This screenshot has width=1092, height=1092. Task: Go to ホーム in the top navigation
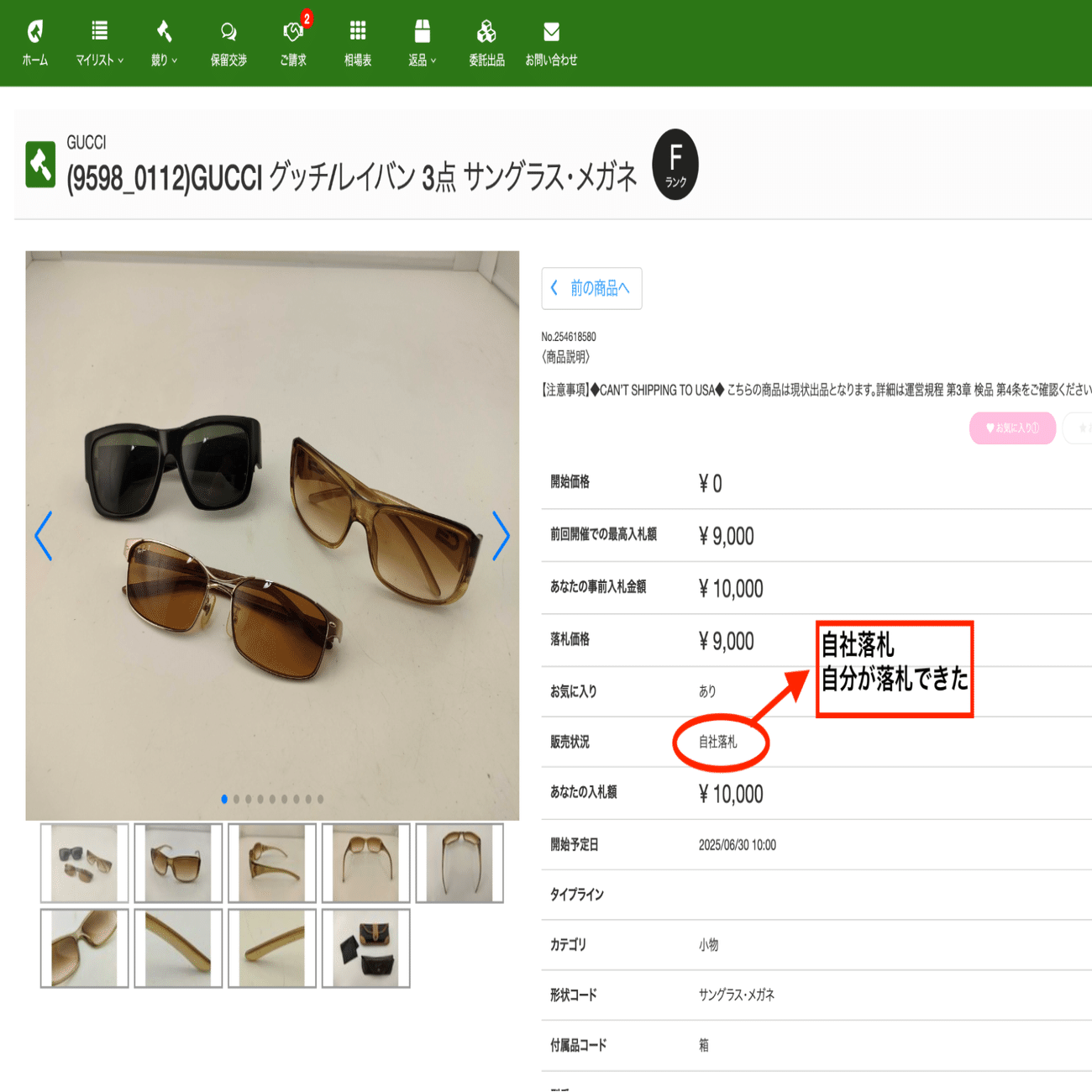(x=34, y=44)
